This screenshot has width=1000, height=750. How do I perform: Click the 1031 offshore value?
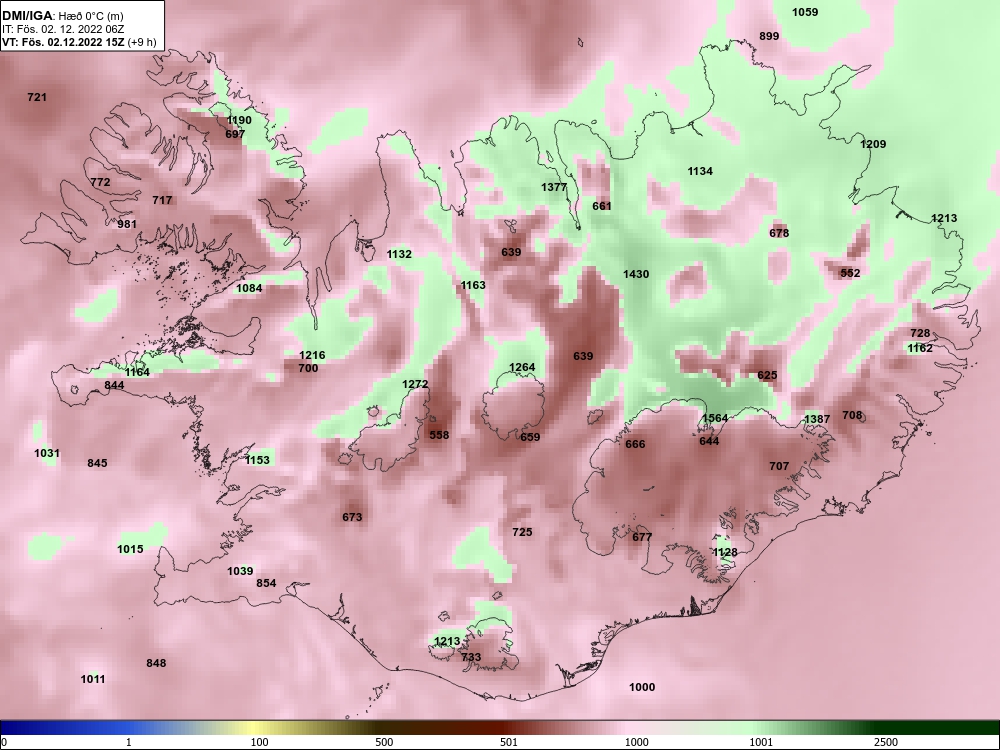point(47,453)
